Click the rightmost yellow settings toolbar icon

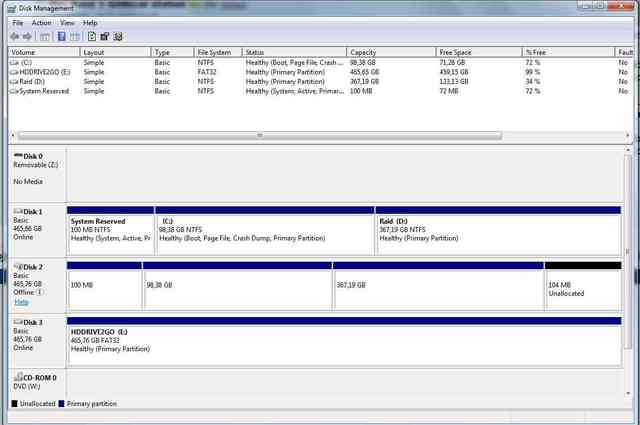[118, 36]
